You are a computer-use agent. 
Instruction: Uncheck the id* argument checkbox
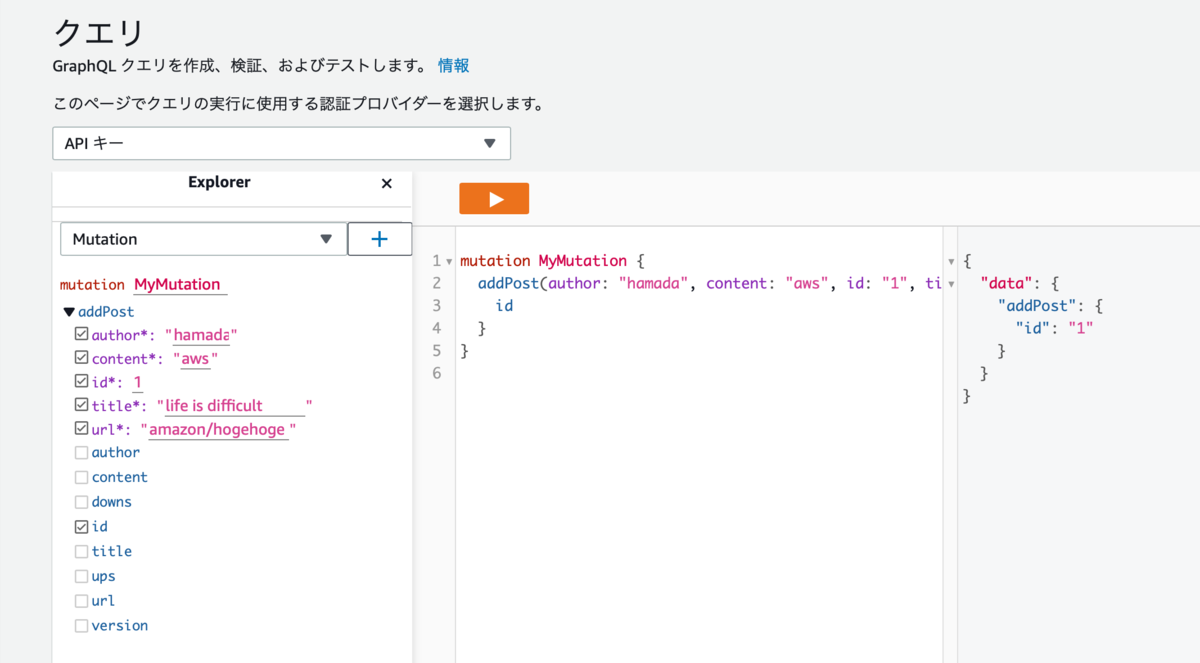click(x=81, y=381)
